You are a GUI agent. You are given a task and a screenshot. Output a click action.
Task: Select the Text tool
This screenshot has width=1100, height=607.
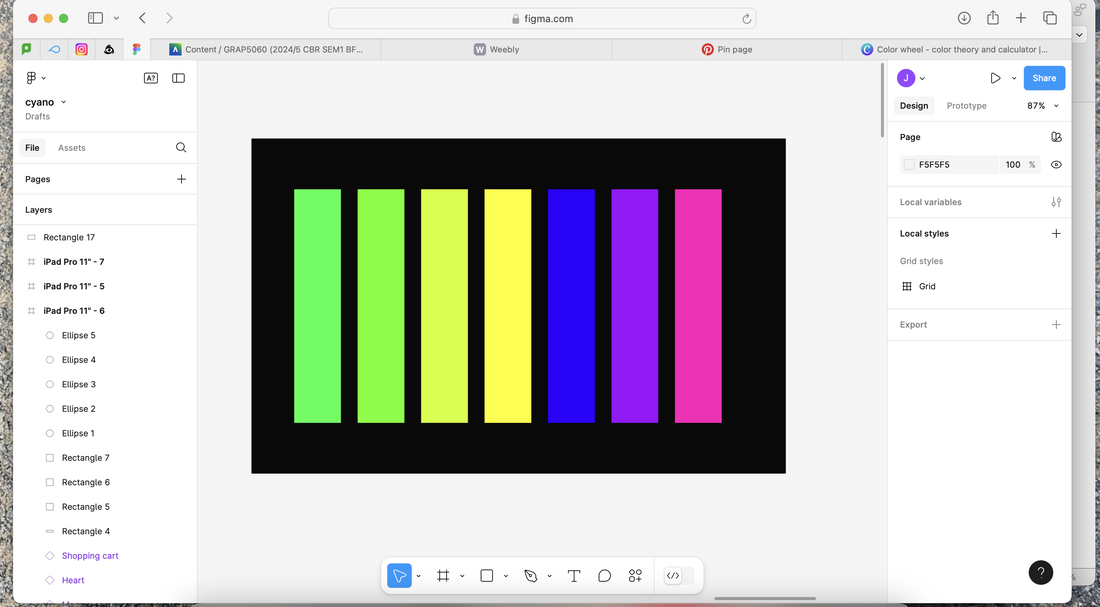point(574,575)
